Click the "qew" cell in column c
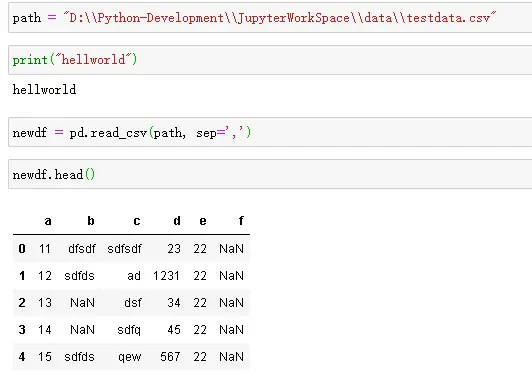Viewport: 532px width, 371px height. [x=130, y=357]
